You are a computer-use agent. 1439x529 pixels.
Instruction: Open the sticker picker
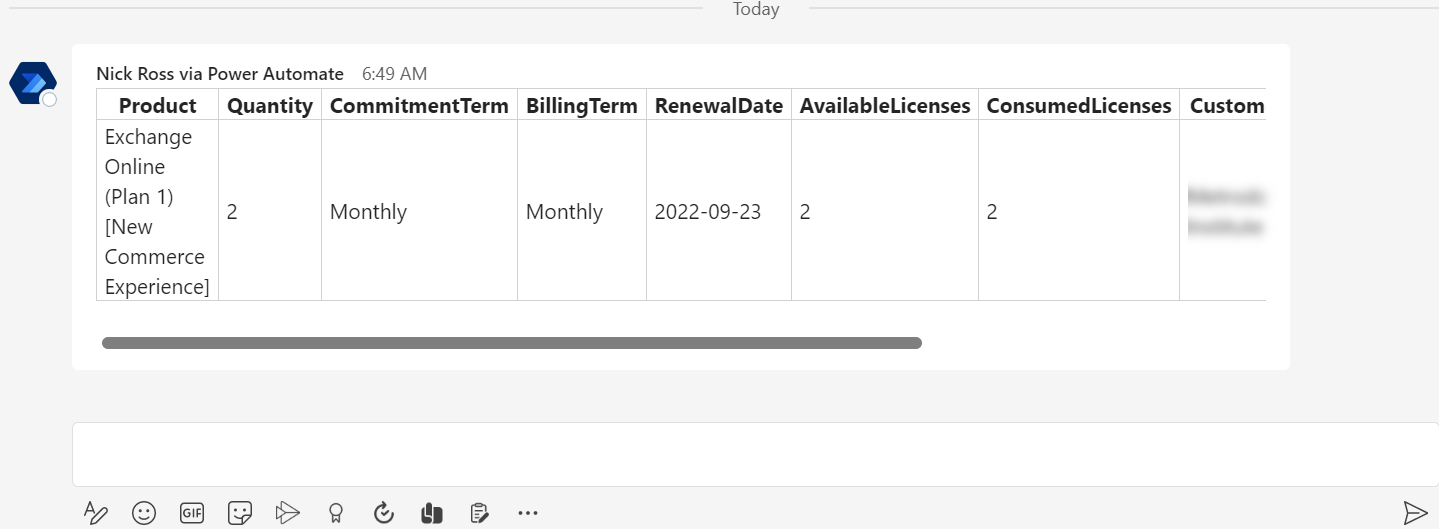pyautogui.click(x=240, y=513)
